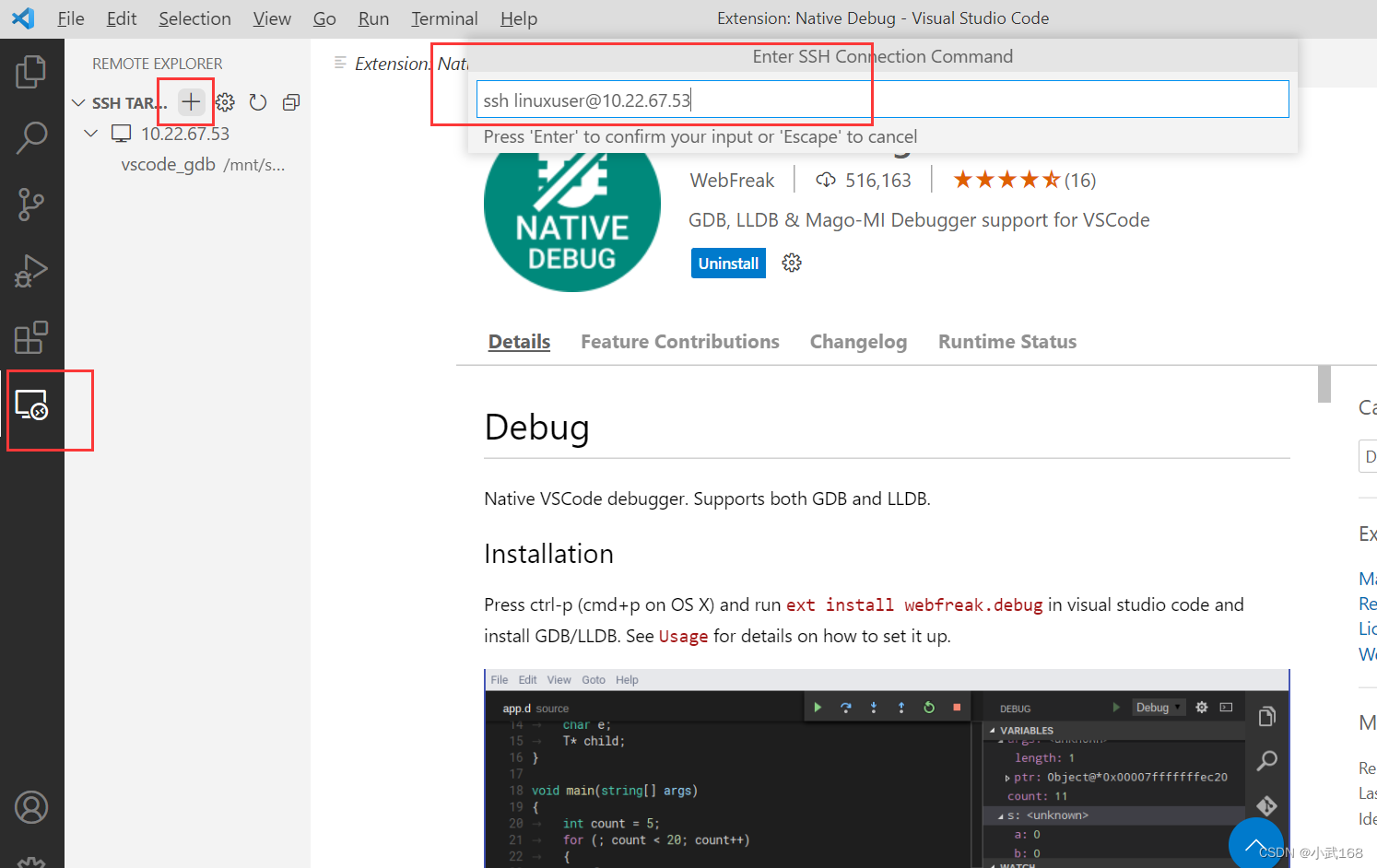Refresh the SSH Targets list
This screenshot has width=1377, height=868.
(x=257, y=101)
